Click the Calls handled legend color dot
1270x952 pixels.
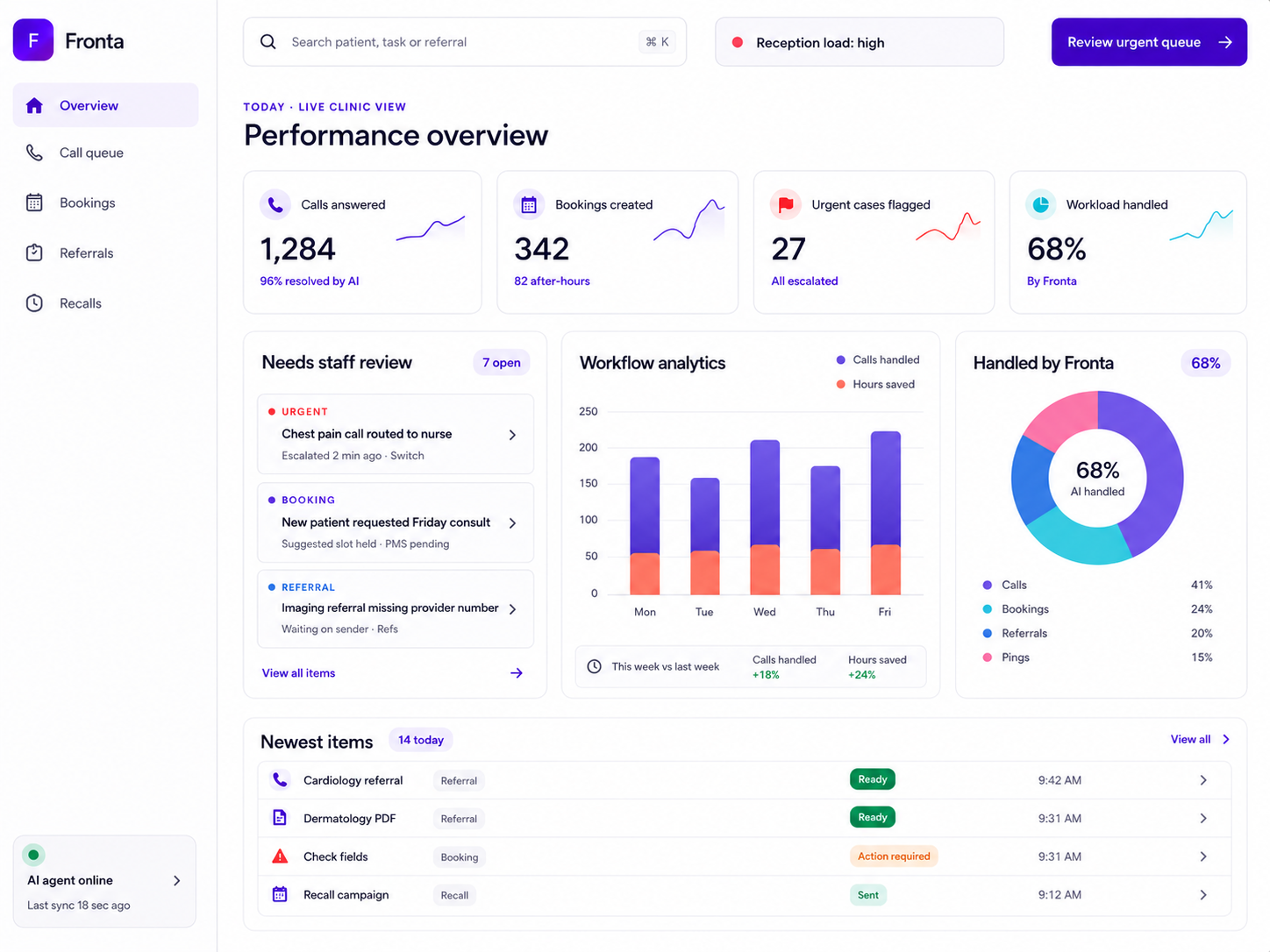[x=840, y=359]
